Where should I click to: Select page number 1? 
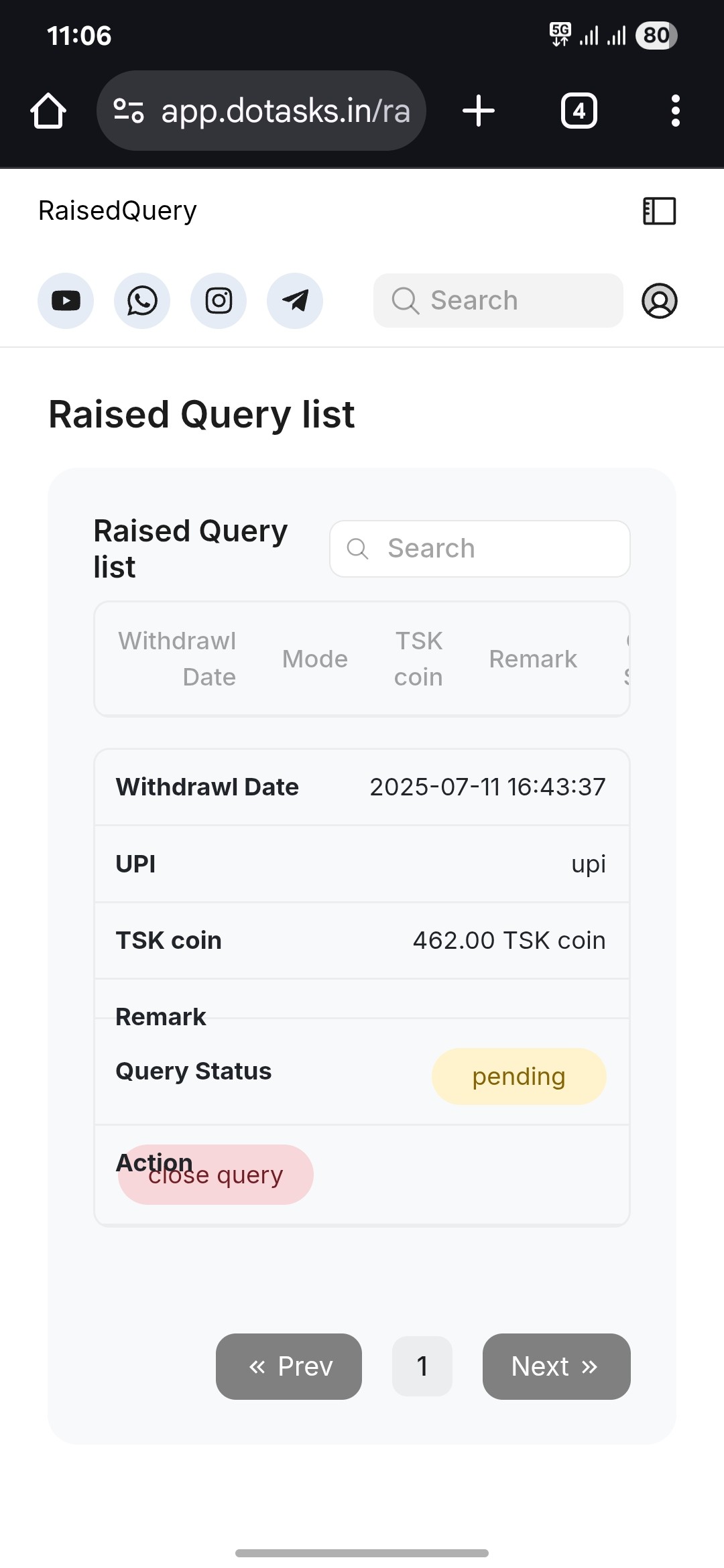point(422,1366)
